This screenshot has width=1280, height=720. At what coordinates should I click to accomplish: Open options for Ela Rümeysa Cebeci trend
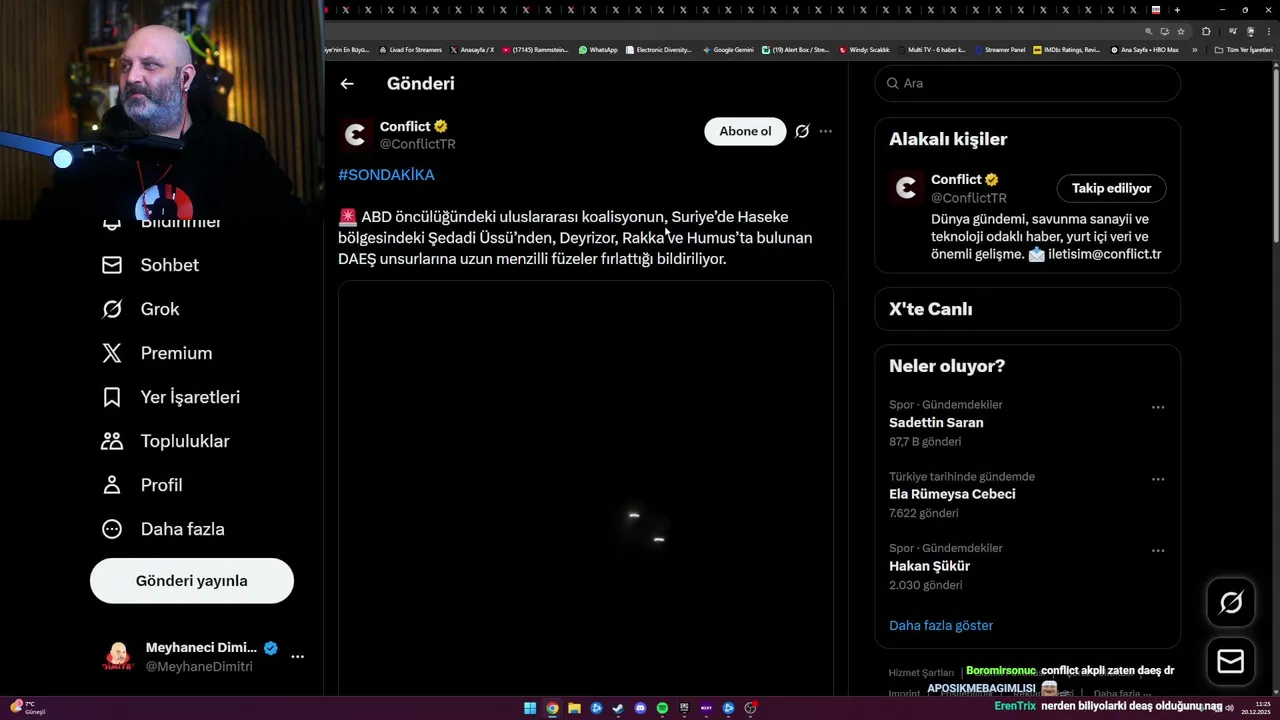pos(1158,479)
